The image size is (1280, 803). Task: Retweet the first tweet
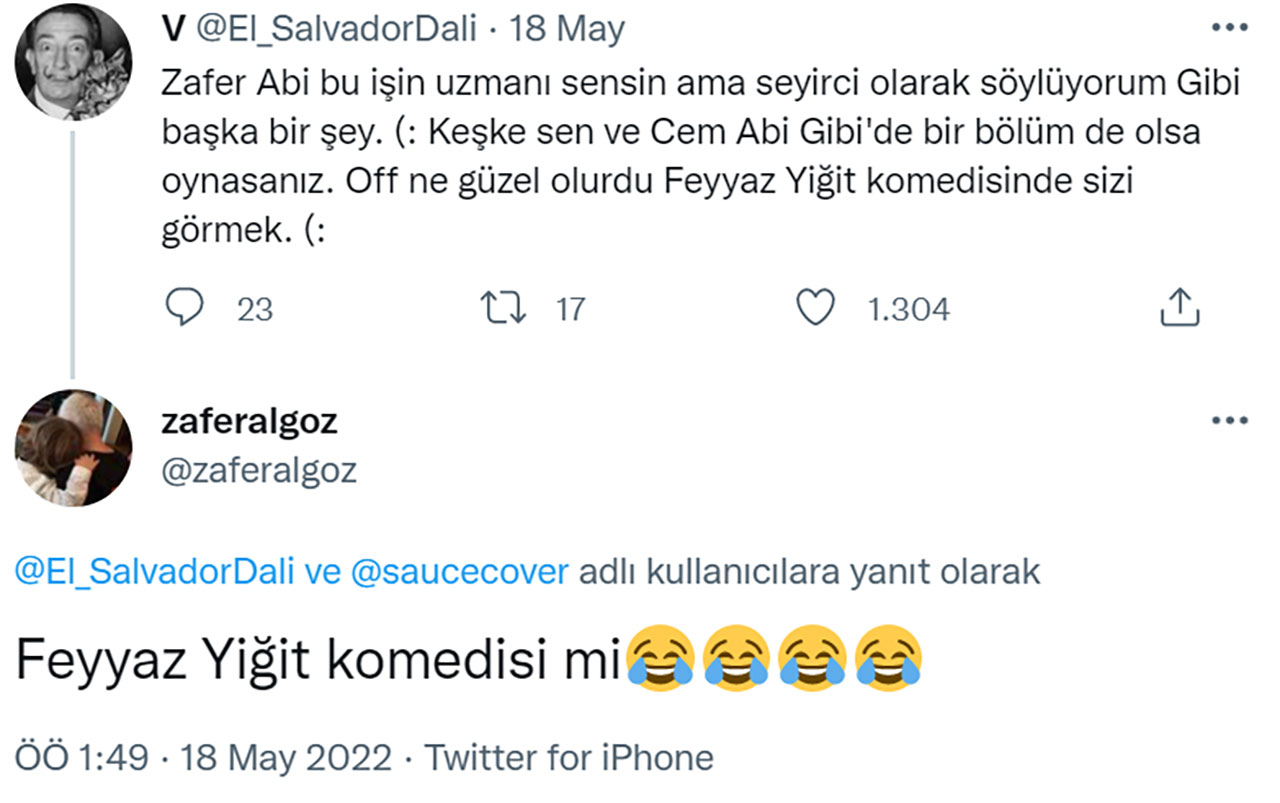click(503, 308)
